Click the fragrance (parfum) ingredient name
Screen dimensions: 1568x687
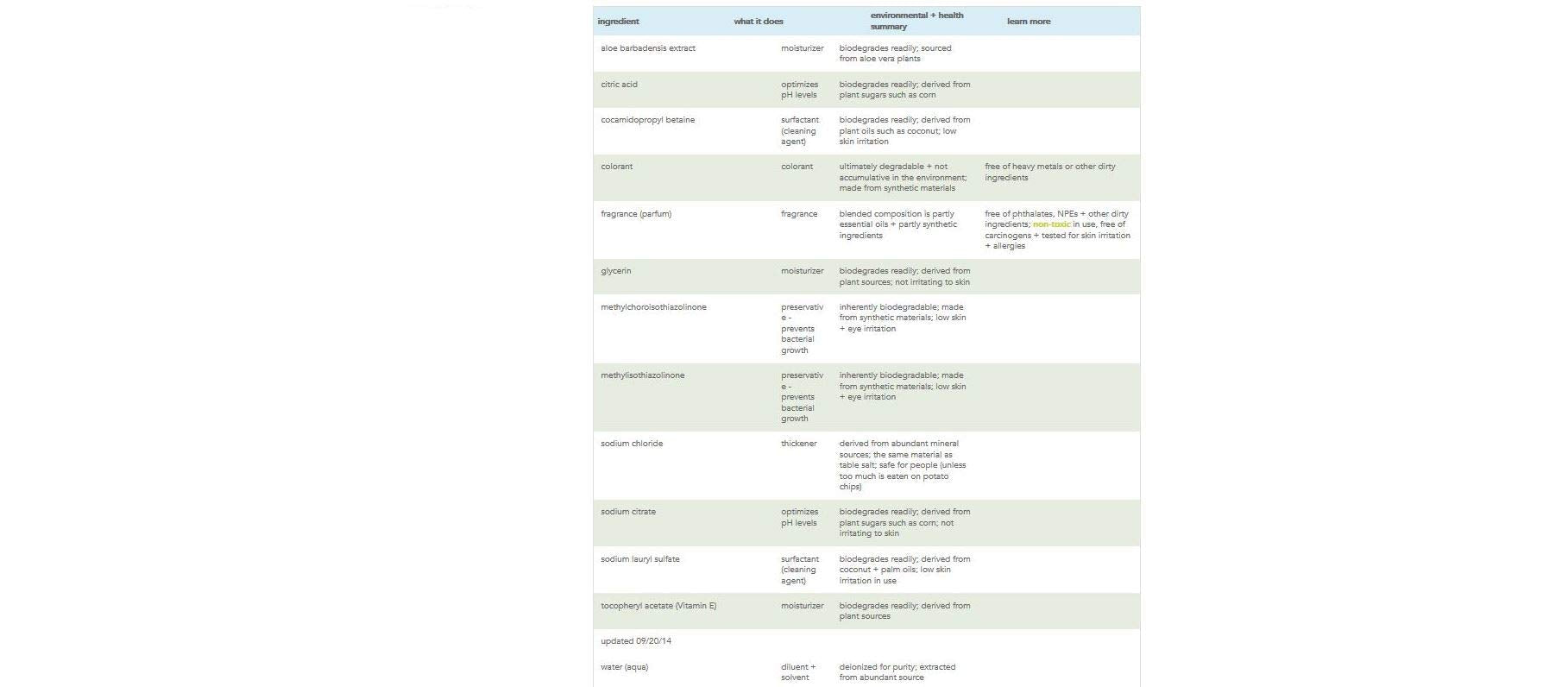(x=635, y=214)
